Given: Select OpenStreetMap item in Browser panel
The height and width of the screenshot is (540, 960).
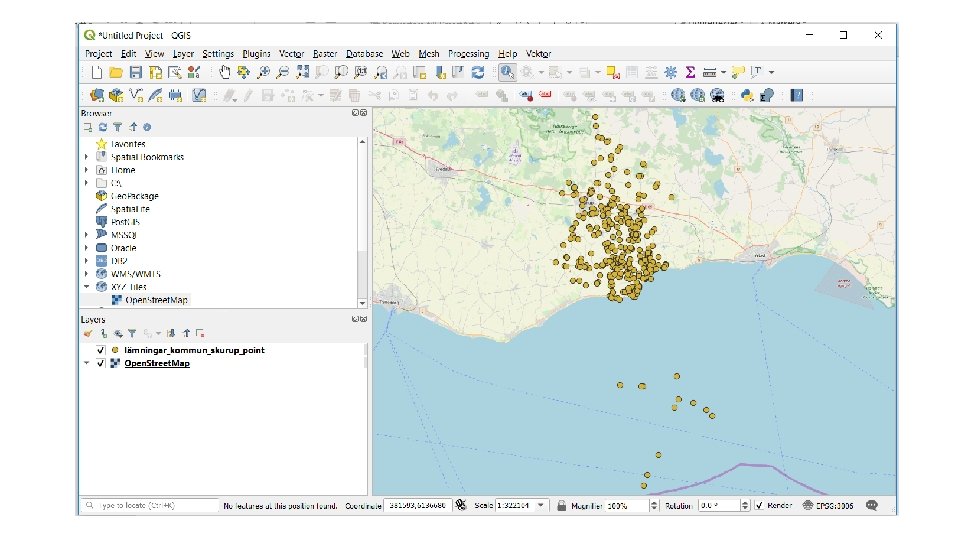Looking at the screenshot, I should pyautogui.click(x=155, y=300).
